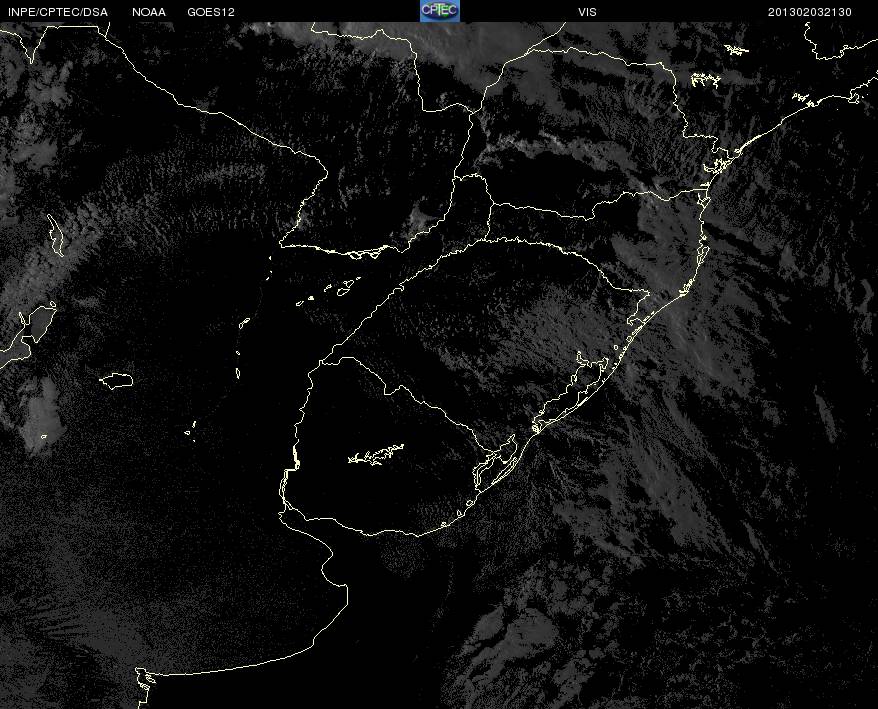Viewport: 878px width, 709px height.
Task: Click the elongated reservoir outline inside Uruguay
Action: coord(376,454)
